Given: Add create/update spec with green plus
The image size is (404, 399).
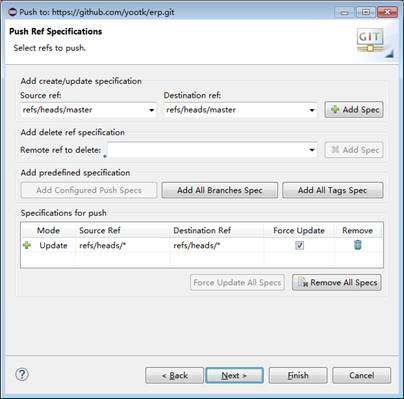Looking at the screenshot, I should 354,110.
